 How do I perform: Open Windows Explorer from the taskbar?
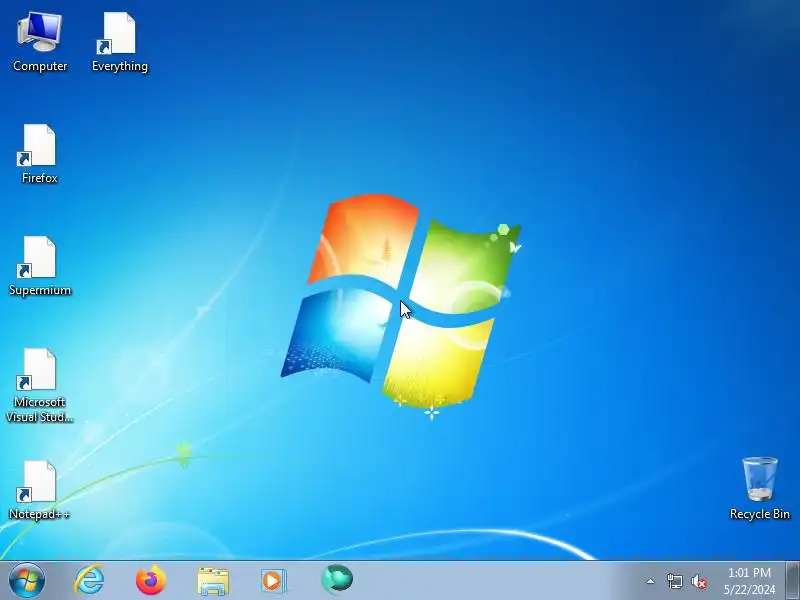[213, 581]
